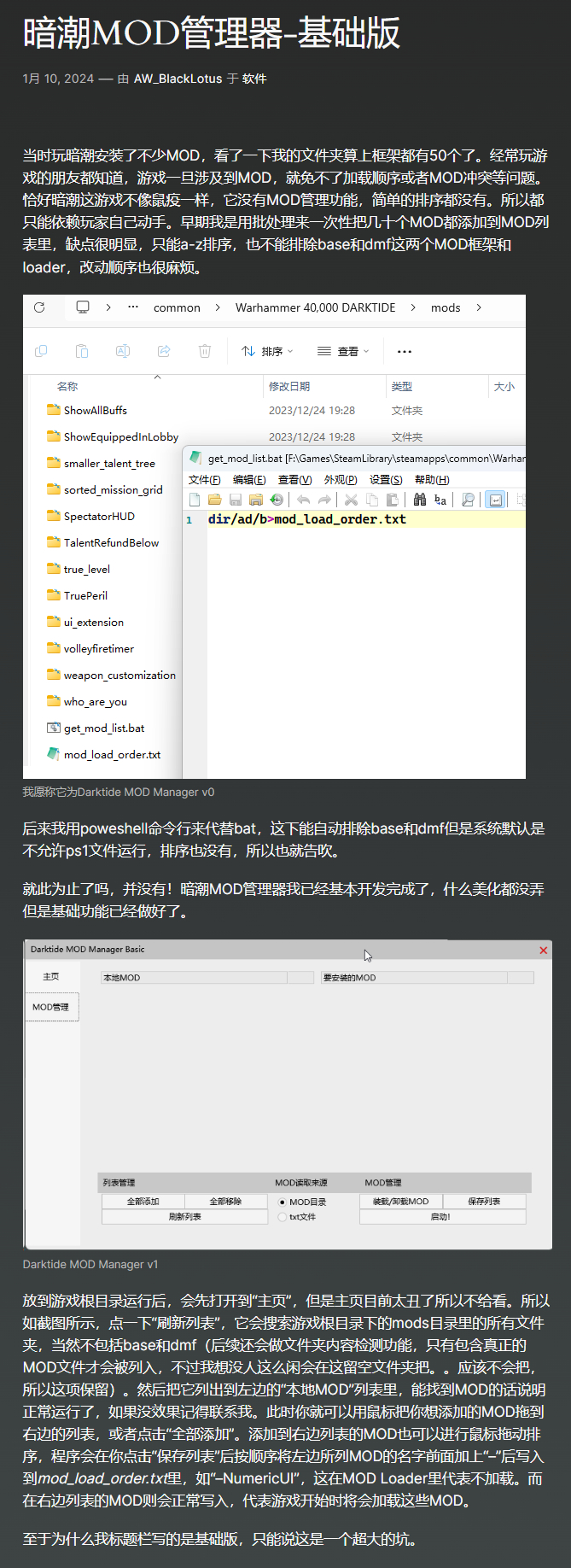Click the 修改日期 column header
This screenshot has height=1568, width=571.
pyautogui.click(x=289, y=387)
